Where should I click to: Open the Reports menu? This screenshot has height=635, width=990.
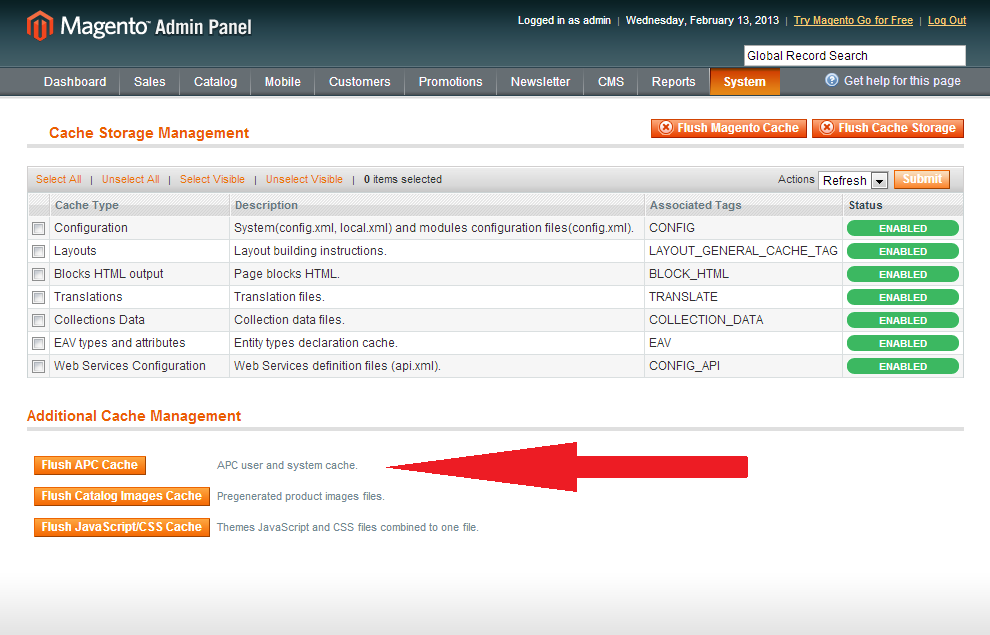click(x=673, y=82)
